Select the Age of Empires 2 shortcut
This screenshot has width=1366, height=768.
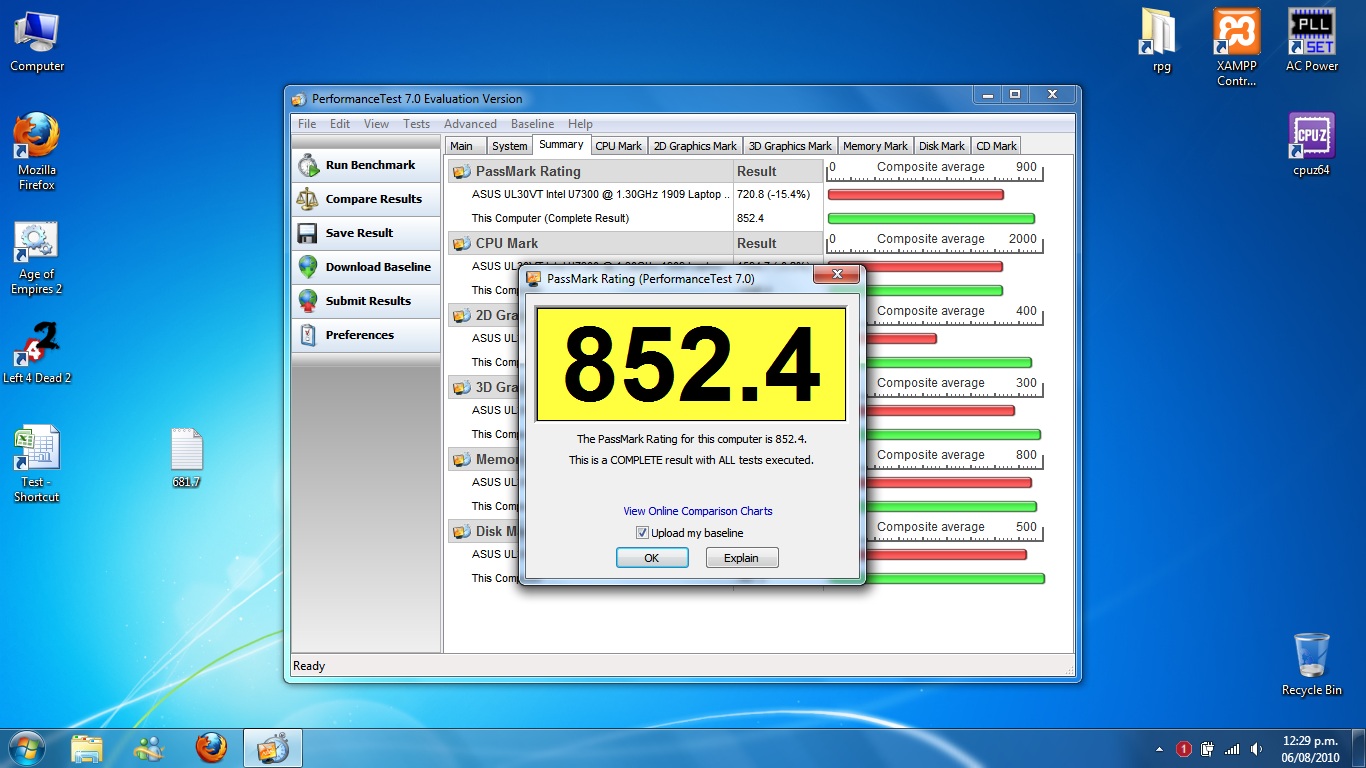37,258
